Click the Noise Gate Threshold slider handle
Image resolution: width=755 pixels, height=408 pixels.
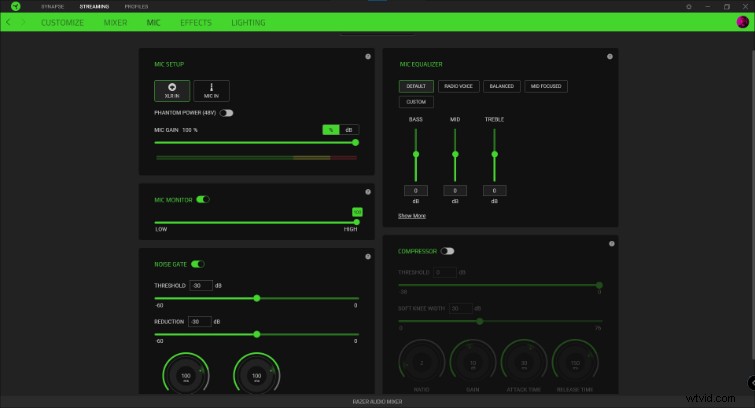click(257, 298)
